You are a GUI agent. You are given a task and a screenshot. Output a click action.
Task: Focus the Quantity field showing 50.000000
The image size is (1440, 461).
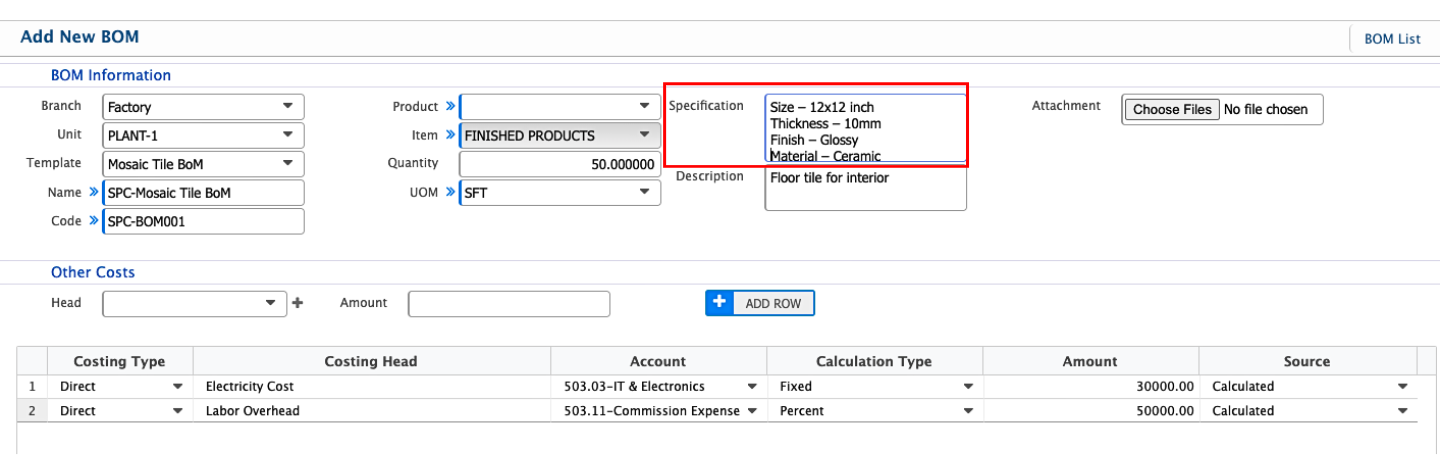tap(560, 164)
